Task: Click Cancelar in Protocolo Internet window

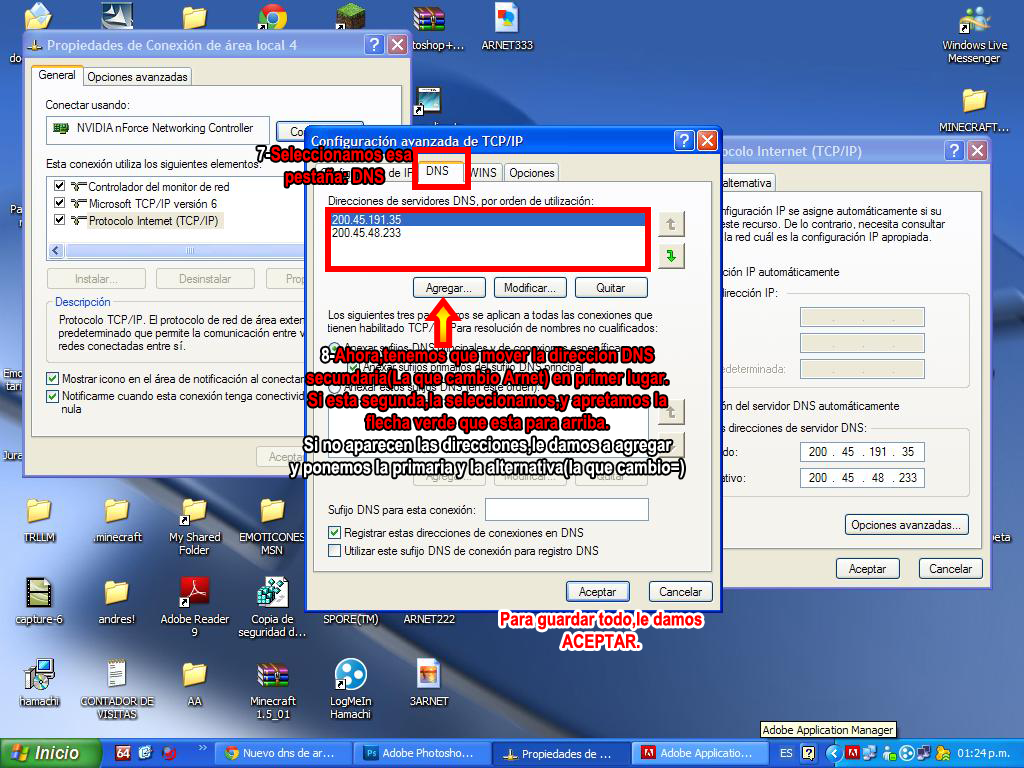Action: click(950, 569)
